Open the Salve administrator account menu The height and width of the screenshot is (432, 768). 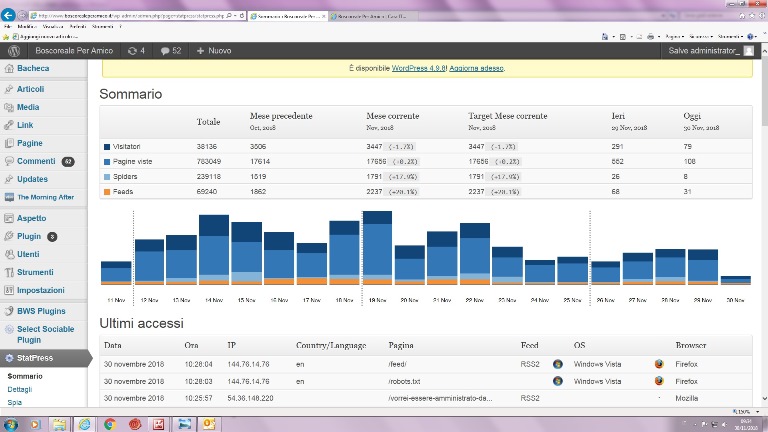pos(711,50)
